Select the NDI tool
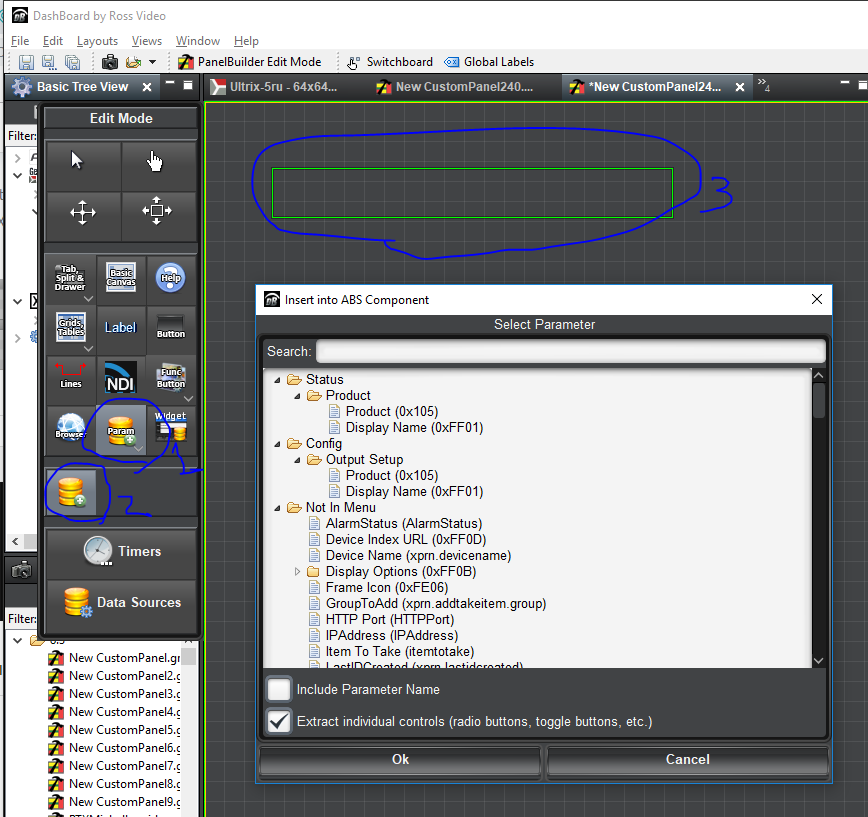This screenshot has height=817, width=868. [x=121, y=378]
